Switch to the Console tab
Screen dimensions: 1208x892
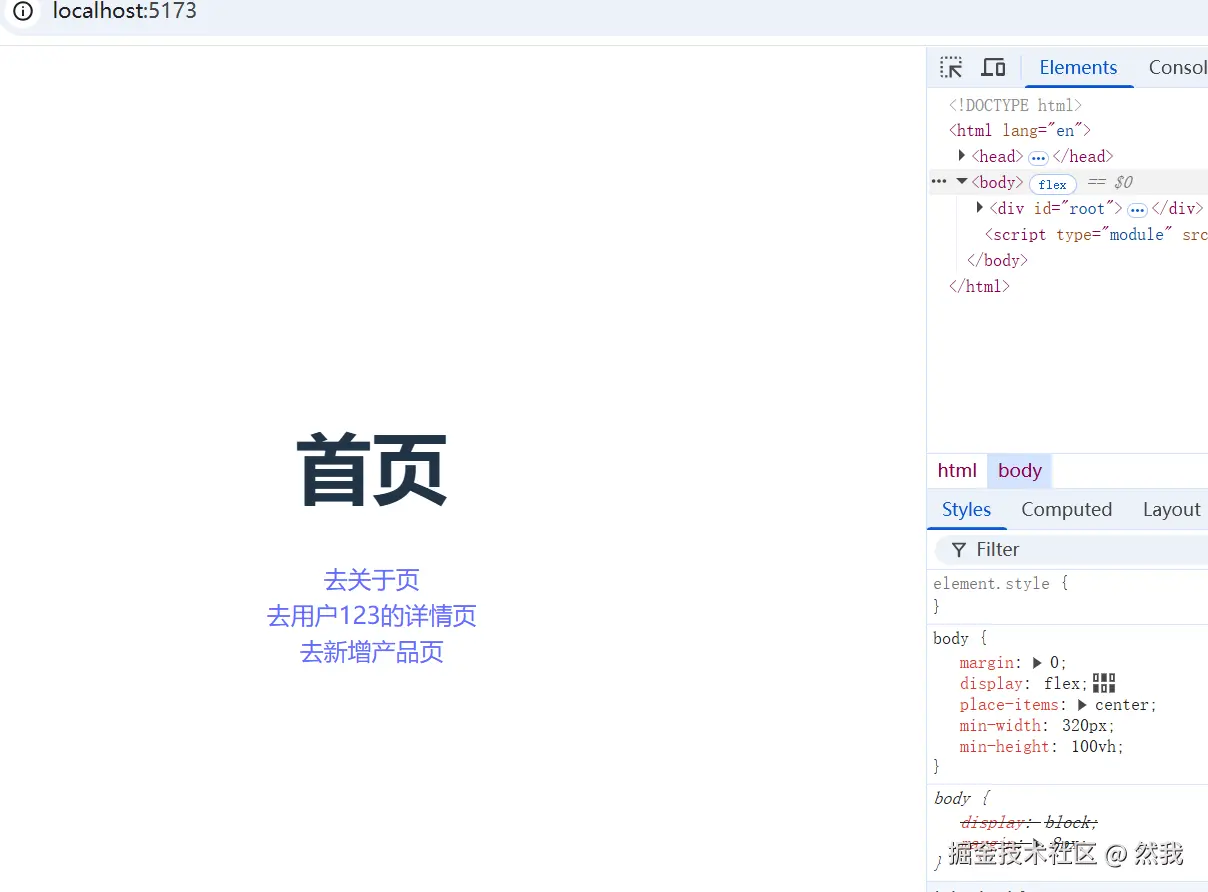click(x=1177, y=67)
